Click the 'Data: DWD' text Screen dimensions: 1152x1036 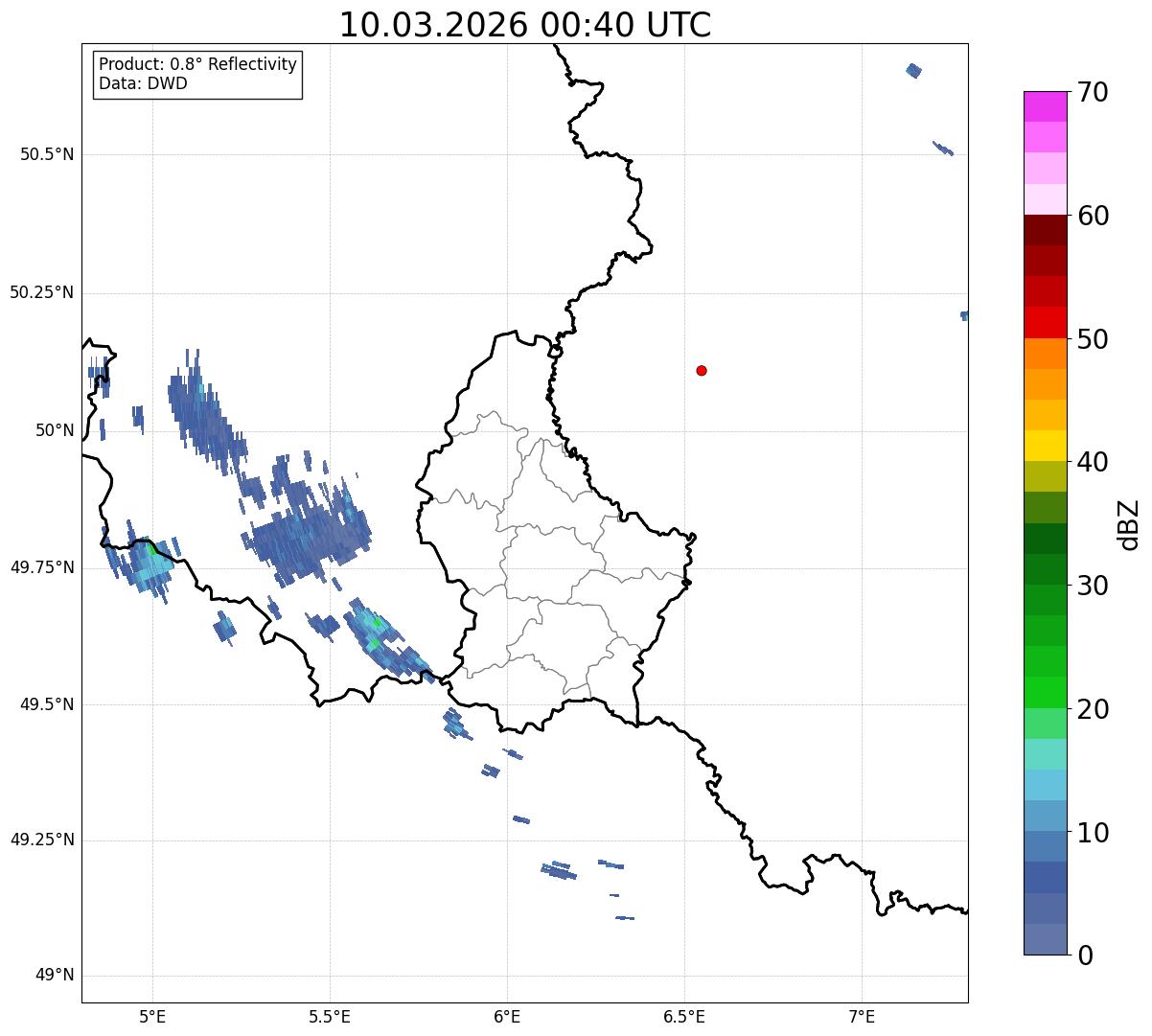tap(144, 83)
